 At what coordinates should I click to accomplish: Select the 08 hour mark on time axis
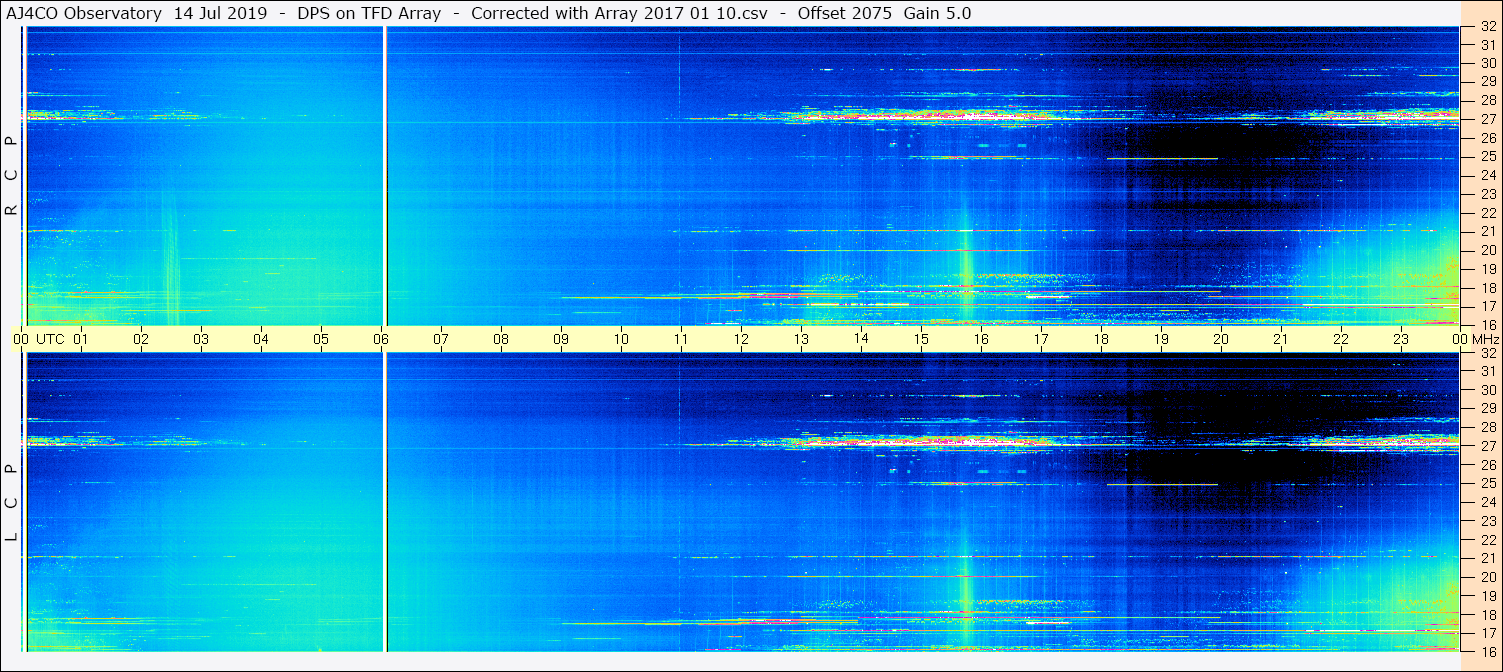[501, 339]
